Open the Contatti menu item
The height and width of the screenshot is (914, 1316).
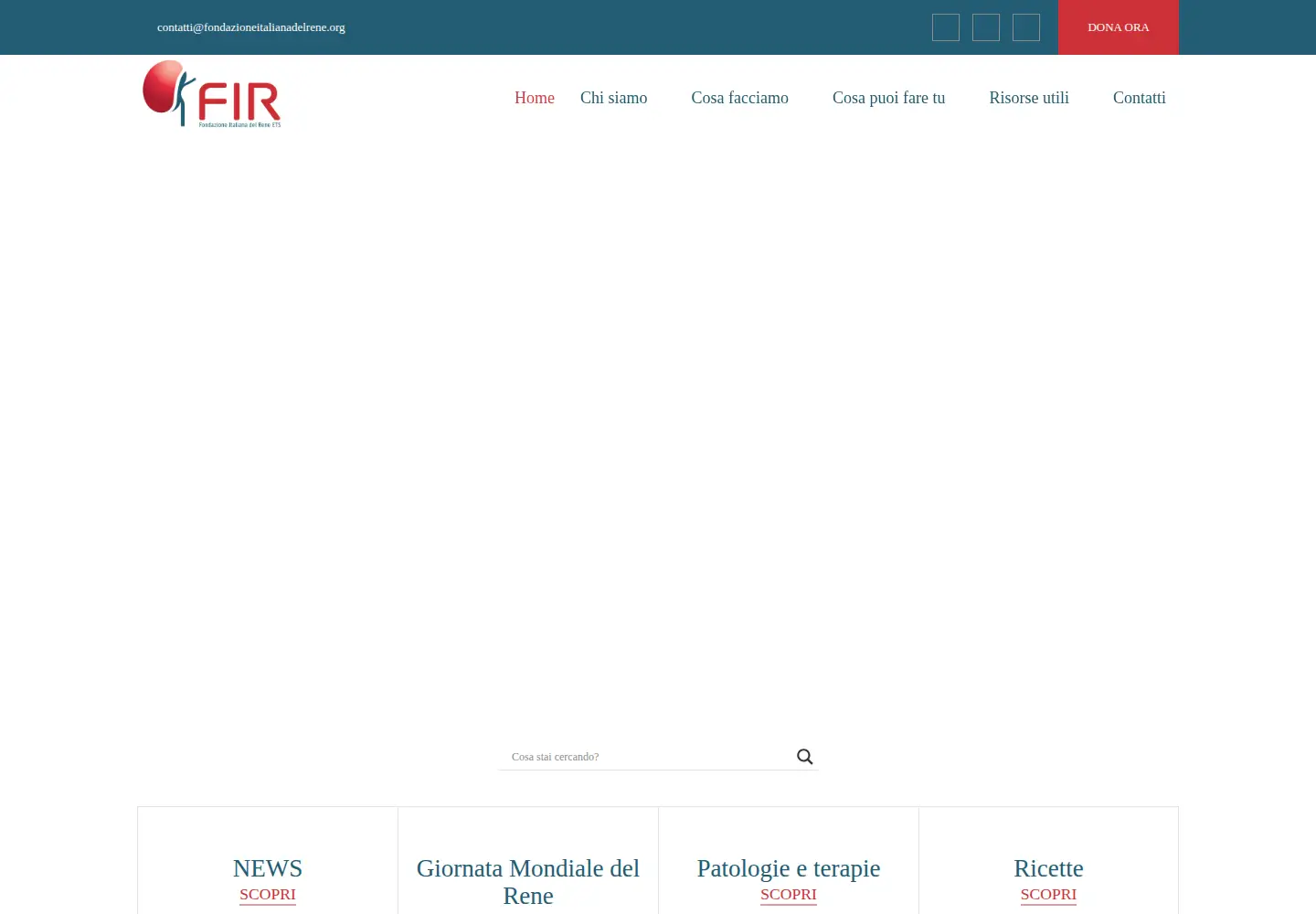pyautogui.click(x=1140, y=98)
